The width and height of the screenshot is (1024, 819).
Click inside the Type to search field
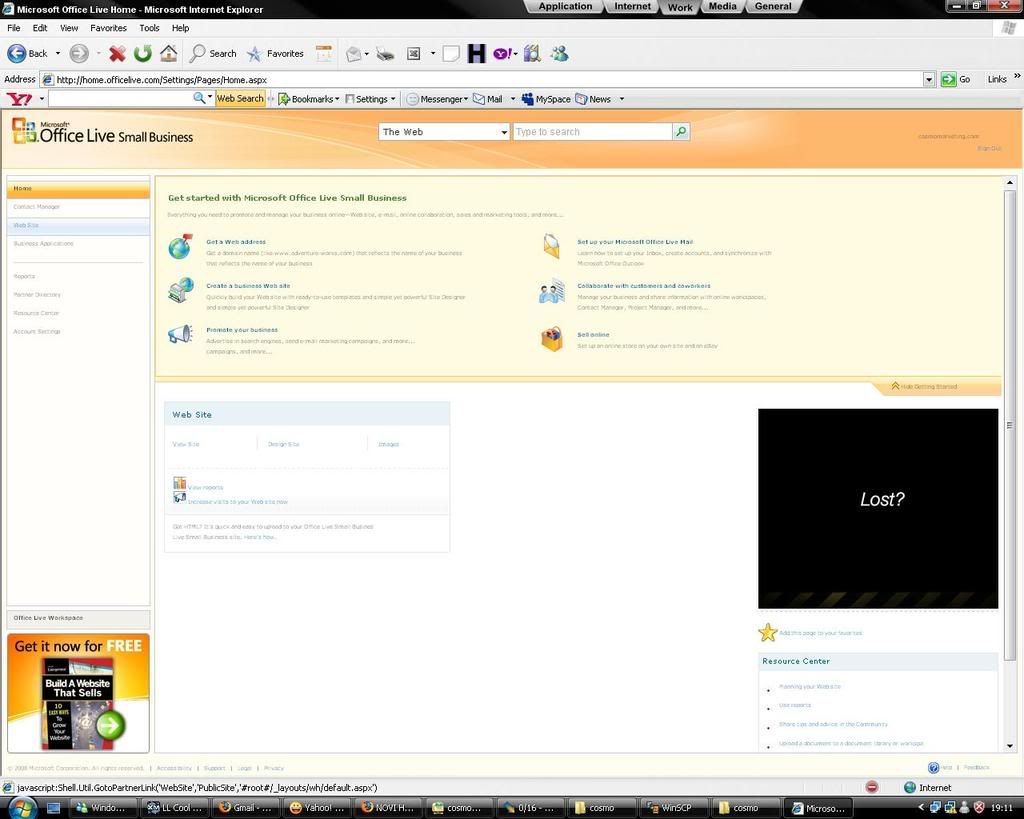point(592,132)
